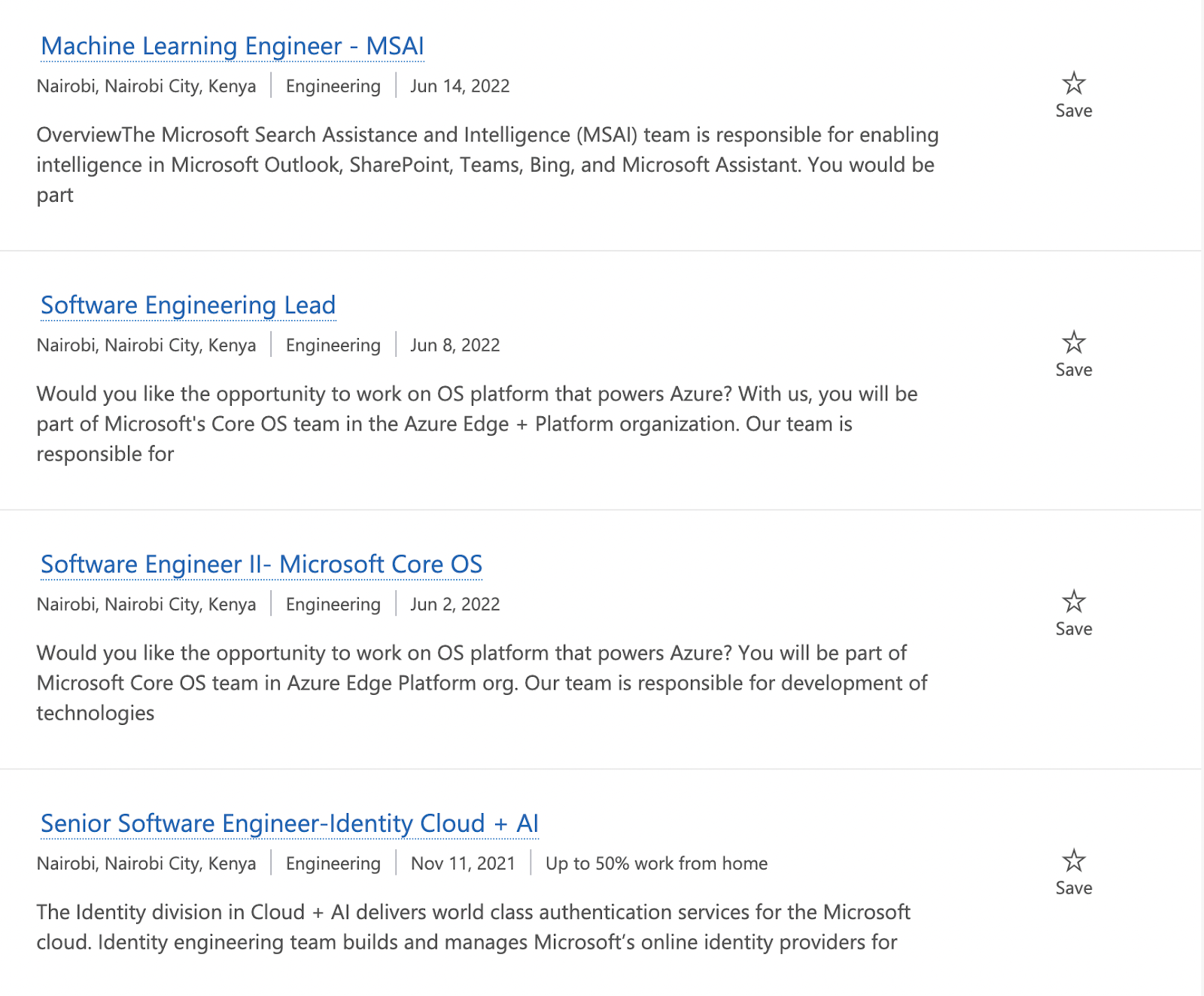Click the Engineering label under Software Engineering Lead
The height and width of the screenshot is (996, 1204).
coord(333,345)
